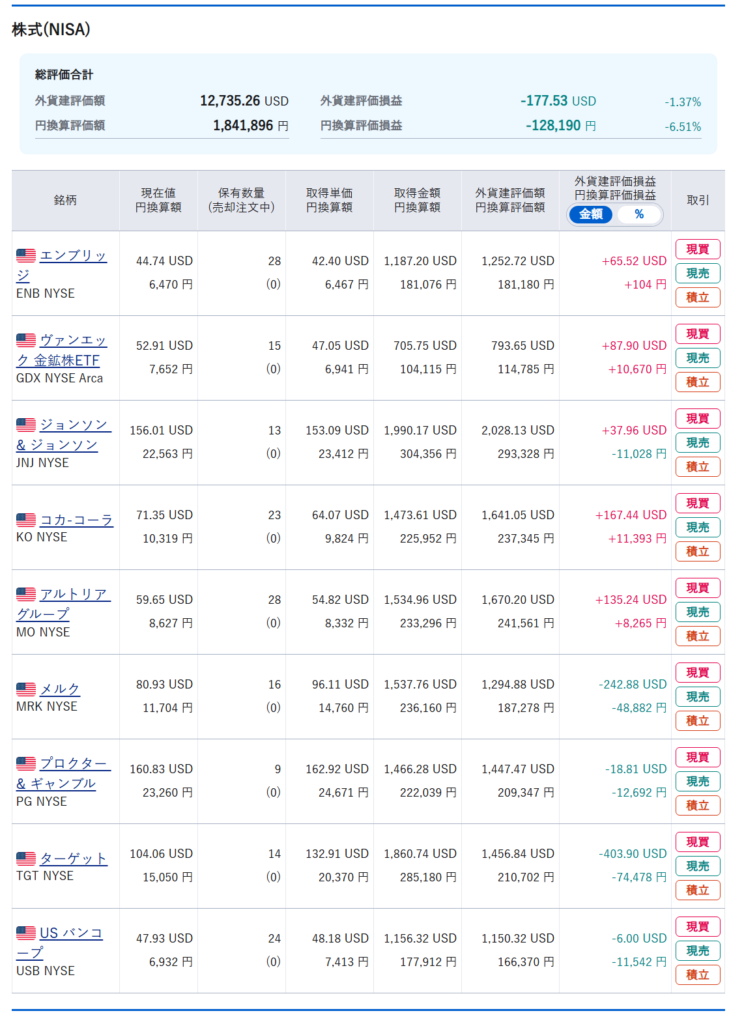Viewport: 729px width, 1024px height.
Task: Click total value 12,735.26 USD
Action: (244, 101)
